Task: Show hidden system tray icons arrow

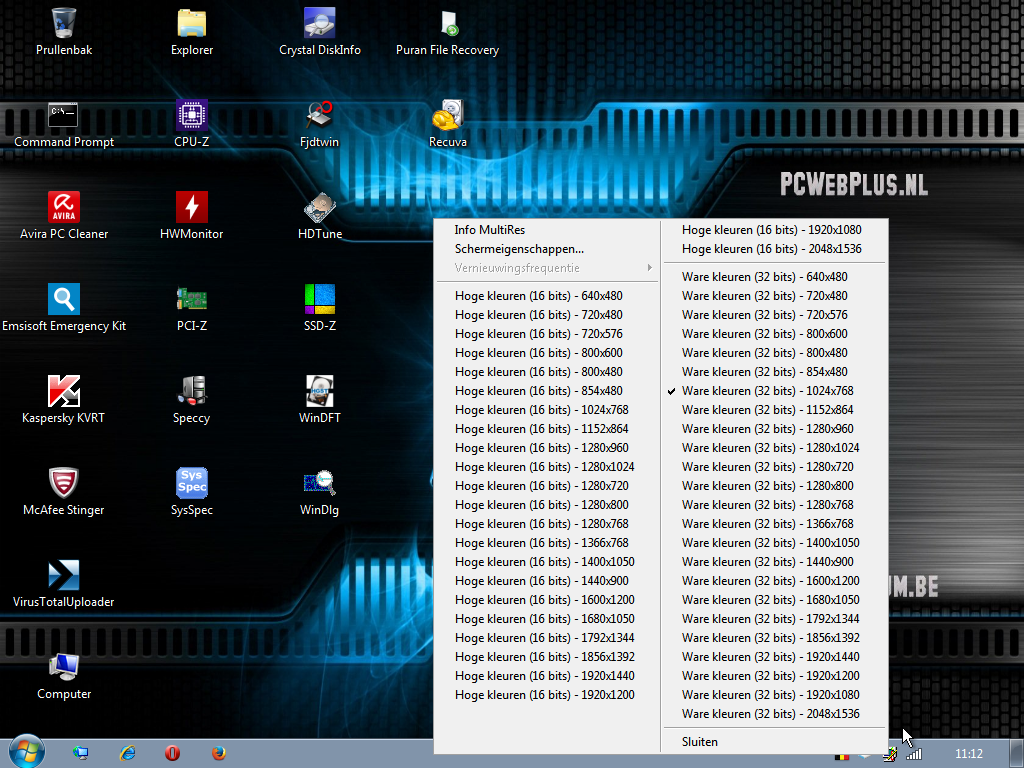Action: (864, 754)
